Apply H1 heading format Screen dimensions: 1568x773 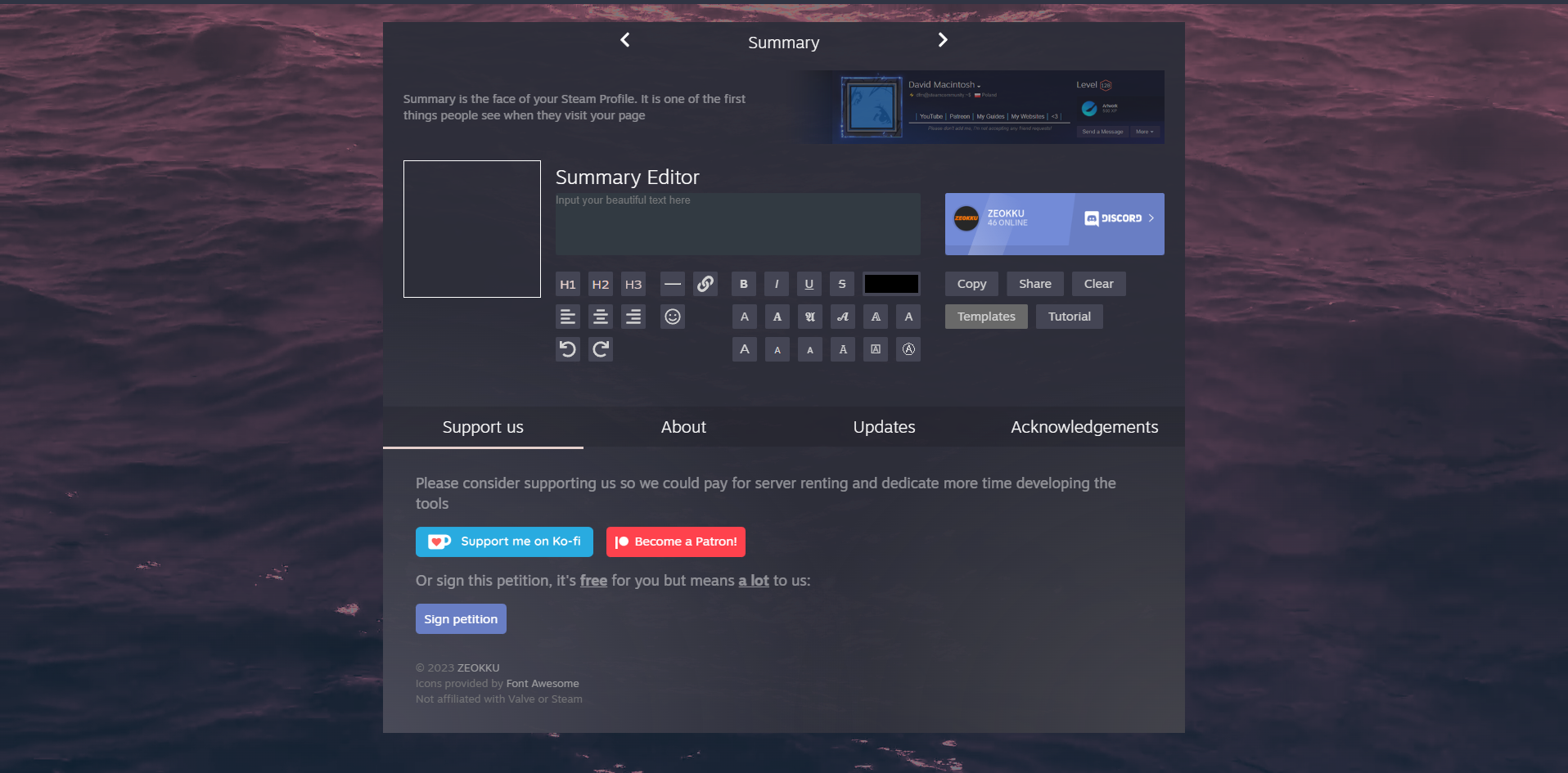(x=568, y=284)
